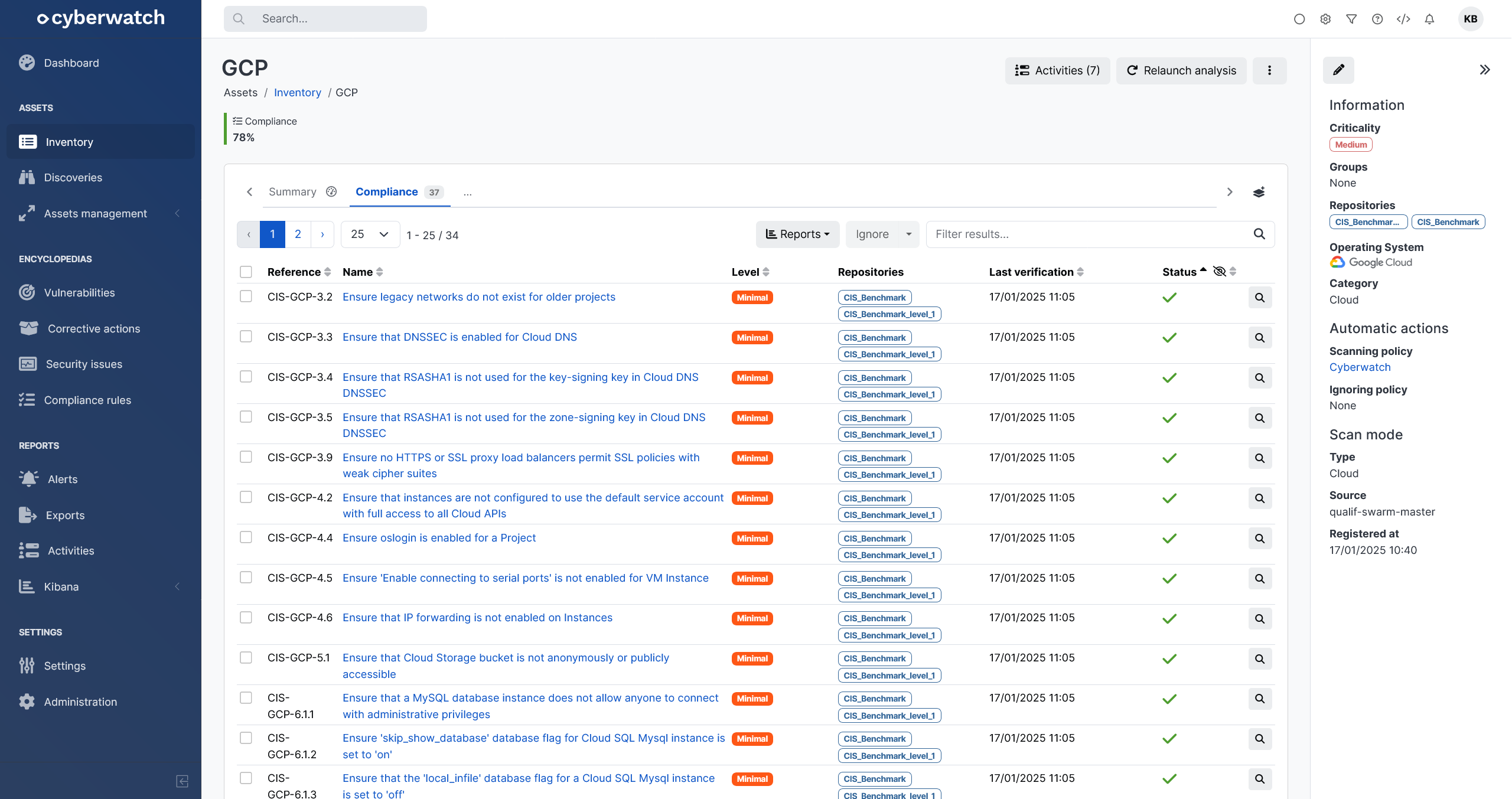Check the select-all checkbox in table header
This screenshot has height=799, width=1512.
tap(246, 272)
